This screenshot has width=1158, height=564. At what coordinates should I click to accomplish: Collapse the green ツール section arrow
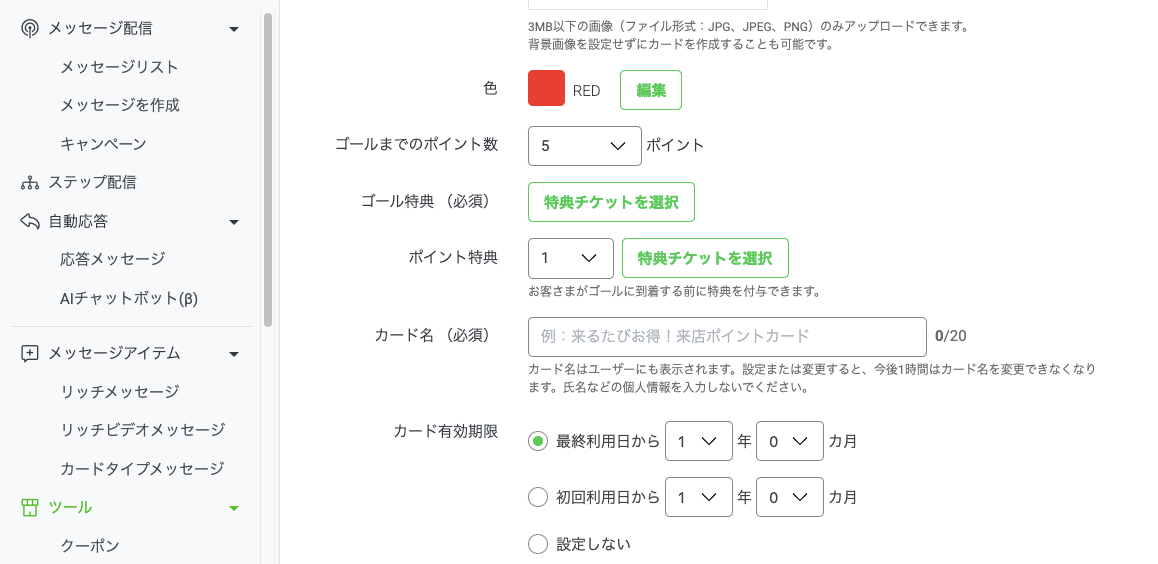pyautogui.click(x=234, y=508)
